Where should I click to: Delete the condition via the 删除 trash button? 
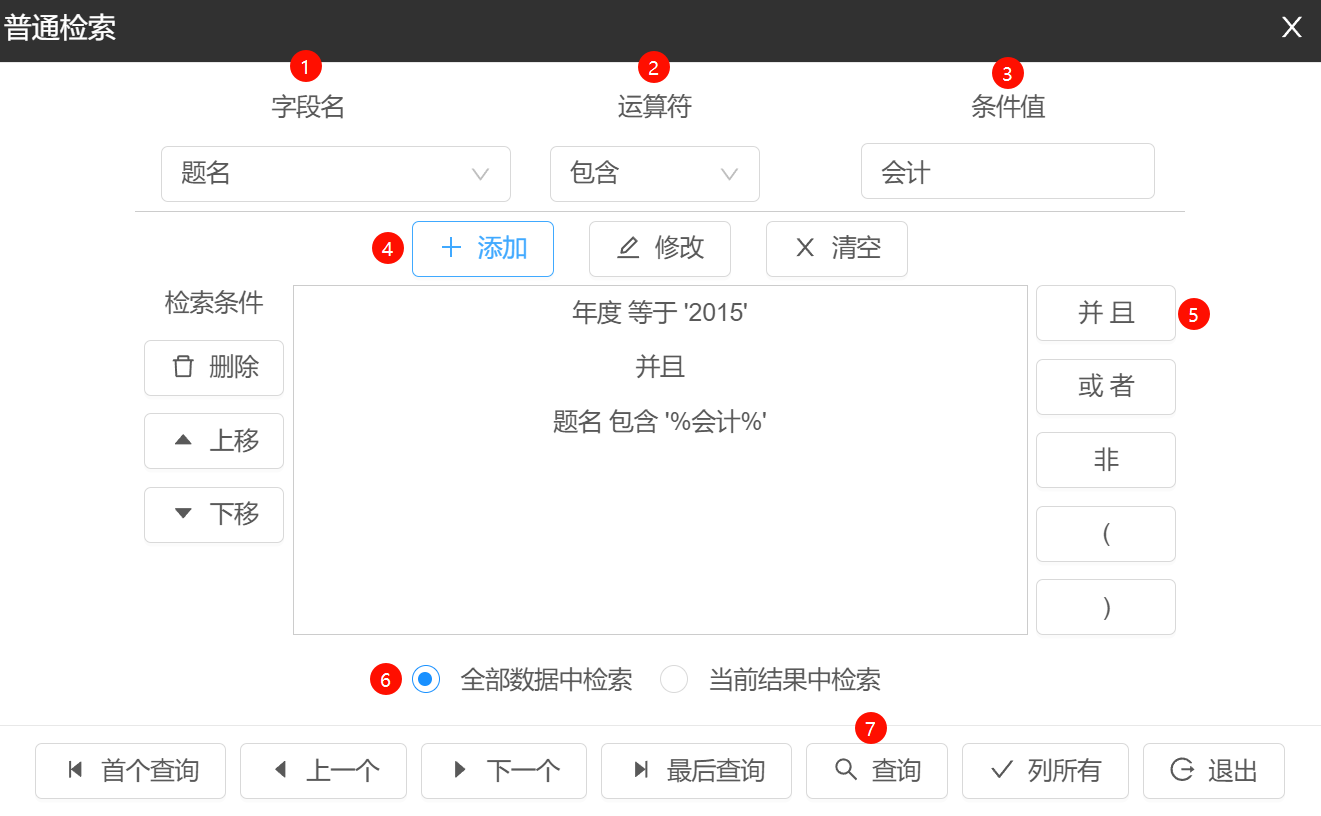pos(214,367)
